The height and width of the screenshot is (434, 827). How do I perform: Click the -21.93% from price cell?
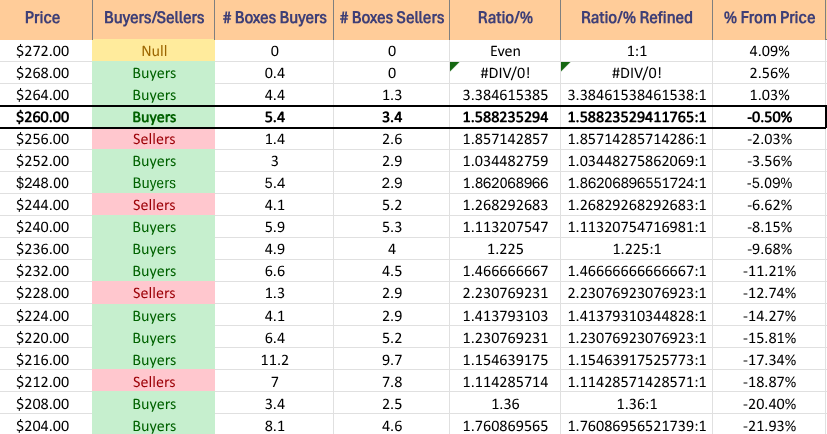[768, 426]
